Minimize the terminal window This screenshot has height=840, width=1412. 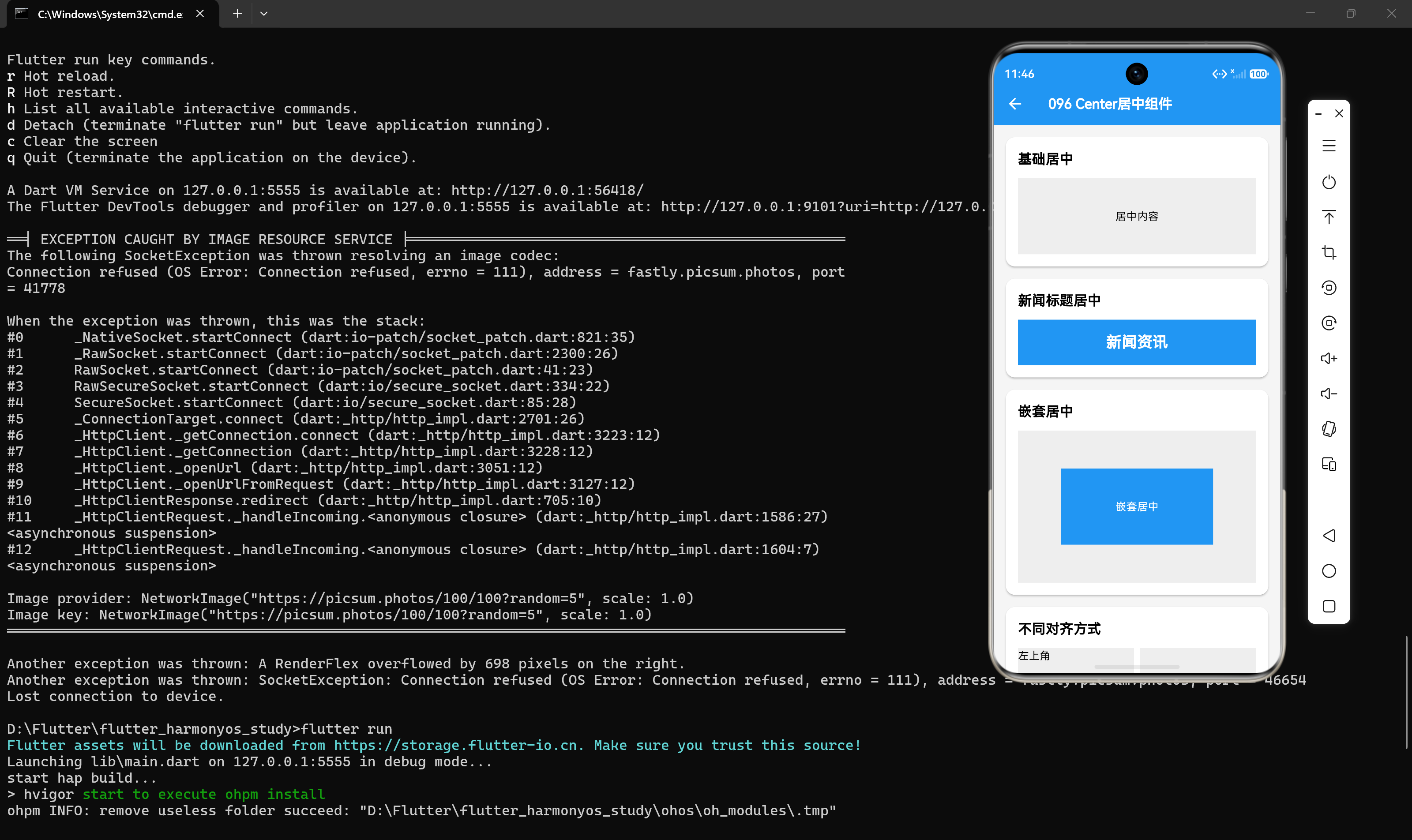(x=1310, y=14)
